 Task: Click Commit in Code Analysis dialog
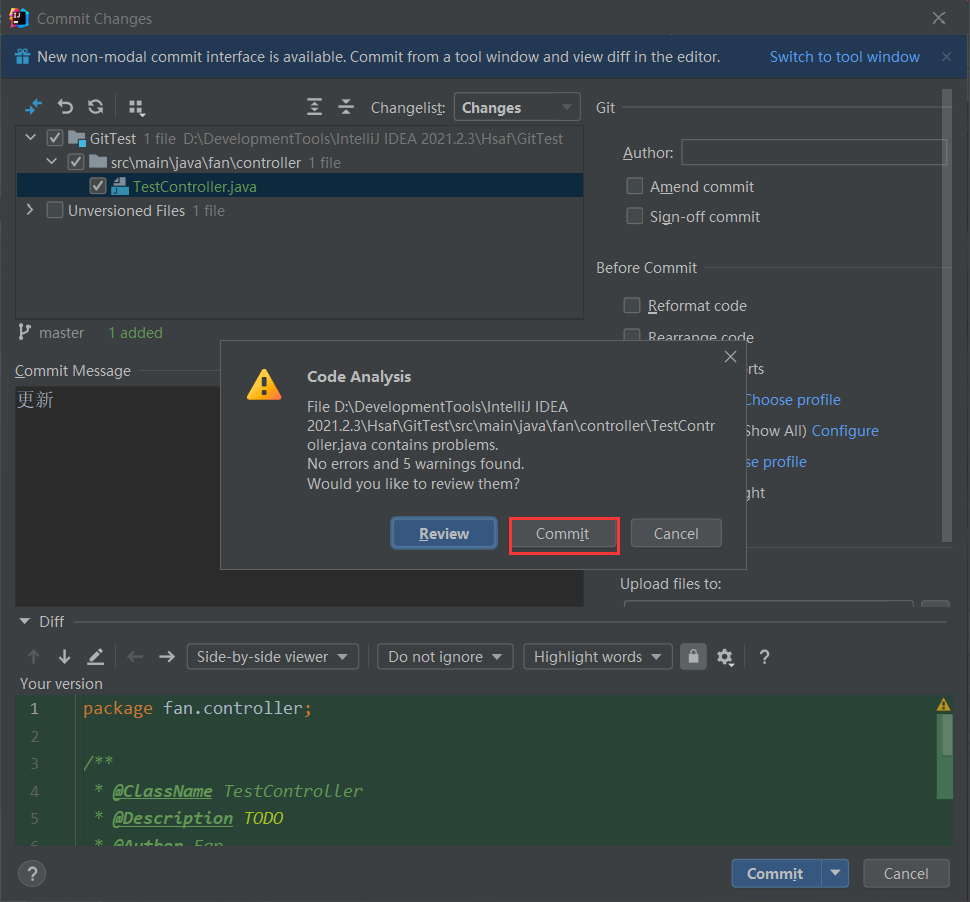click(562, 533)
